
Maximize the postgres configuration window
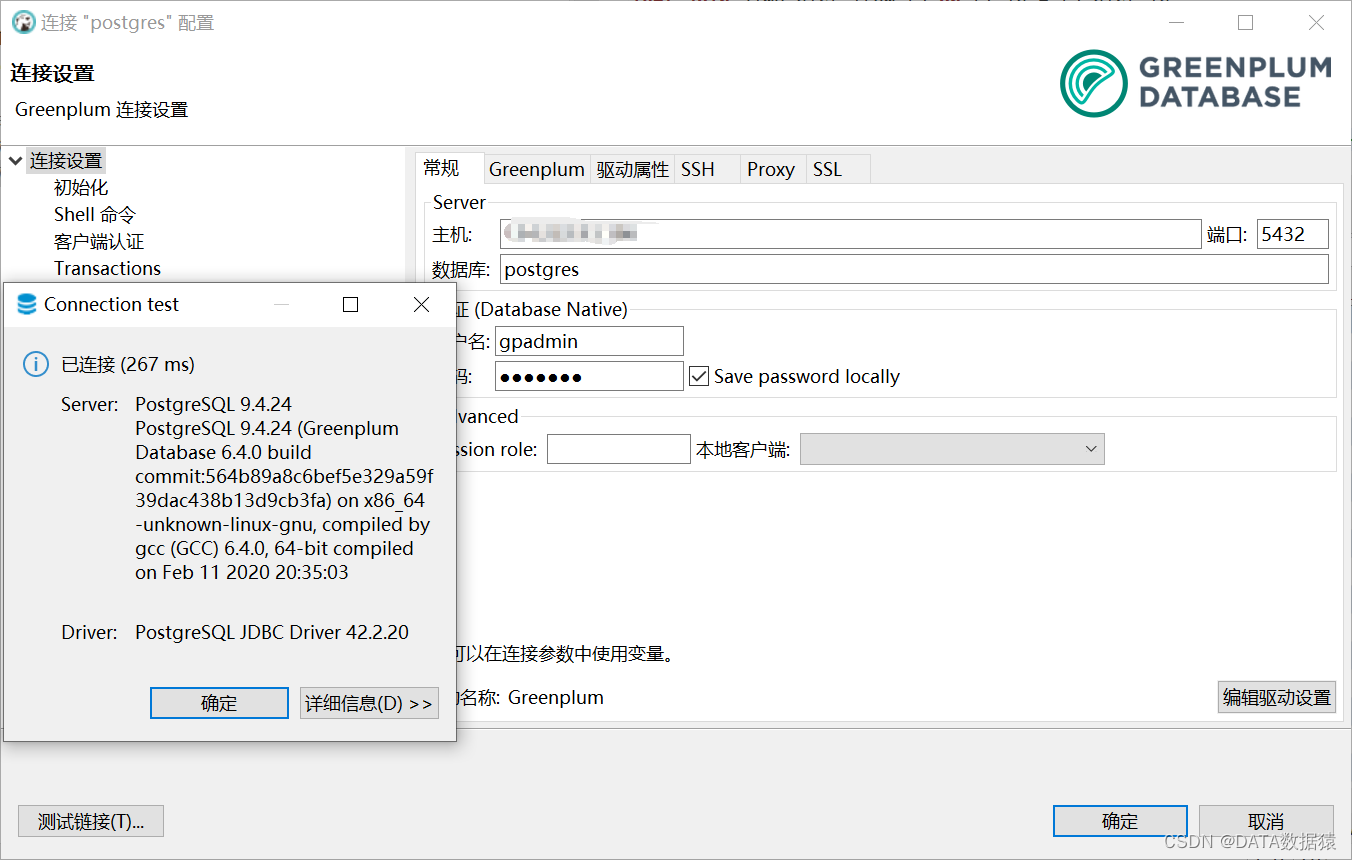click(1246, 22)
